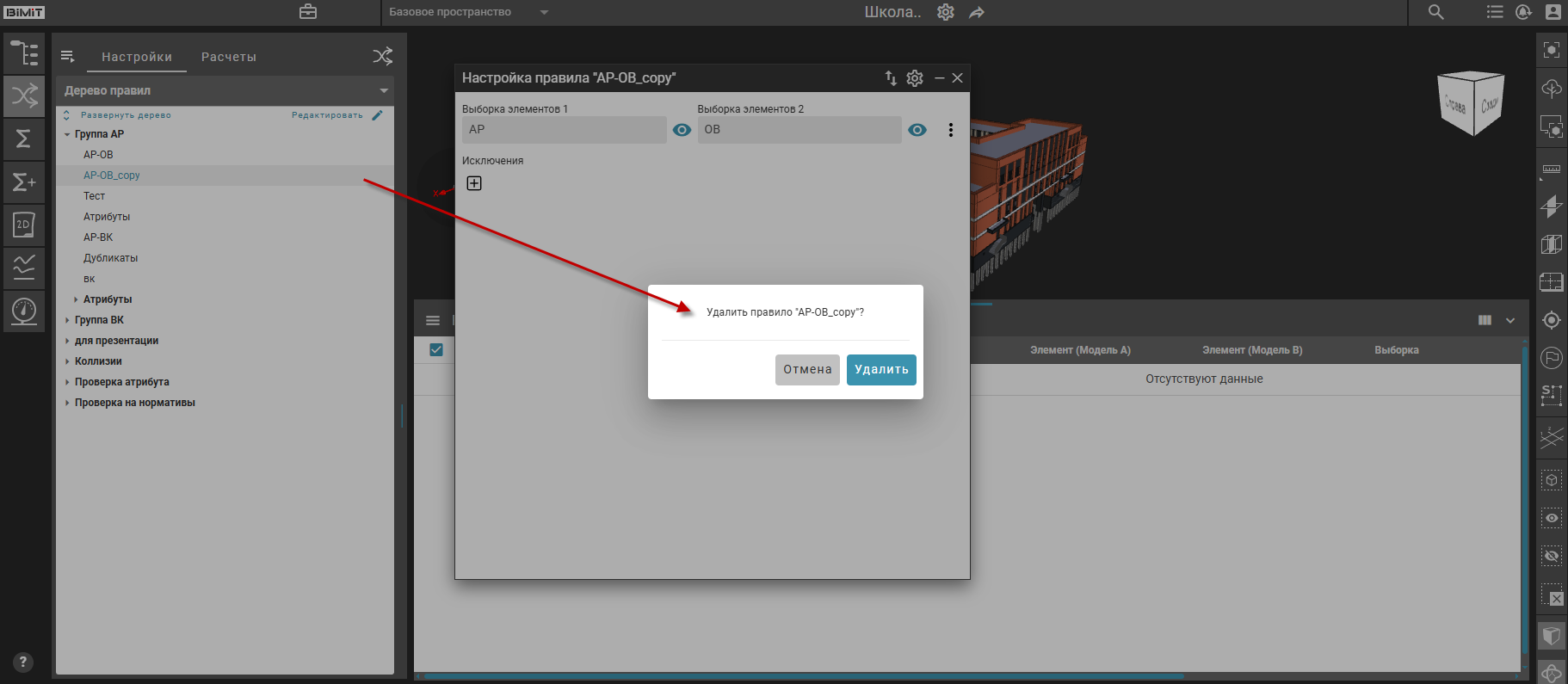Image resolution: width=1568 pixels, height=684 pixels.
Task: Toggle visibility eye for Выборка элементов 1
Action: click(682, 130)
